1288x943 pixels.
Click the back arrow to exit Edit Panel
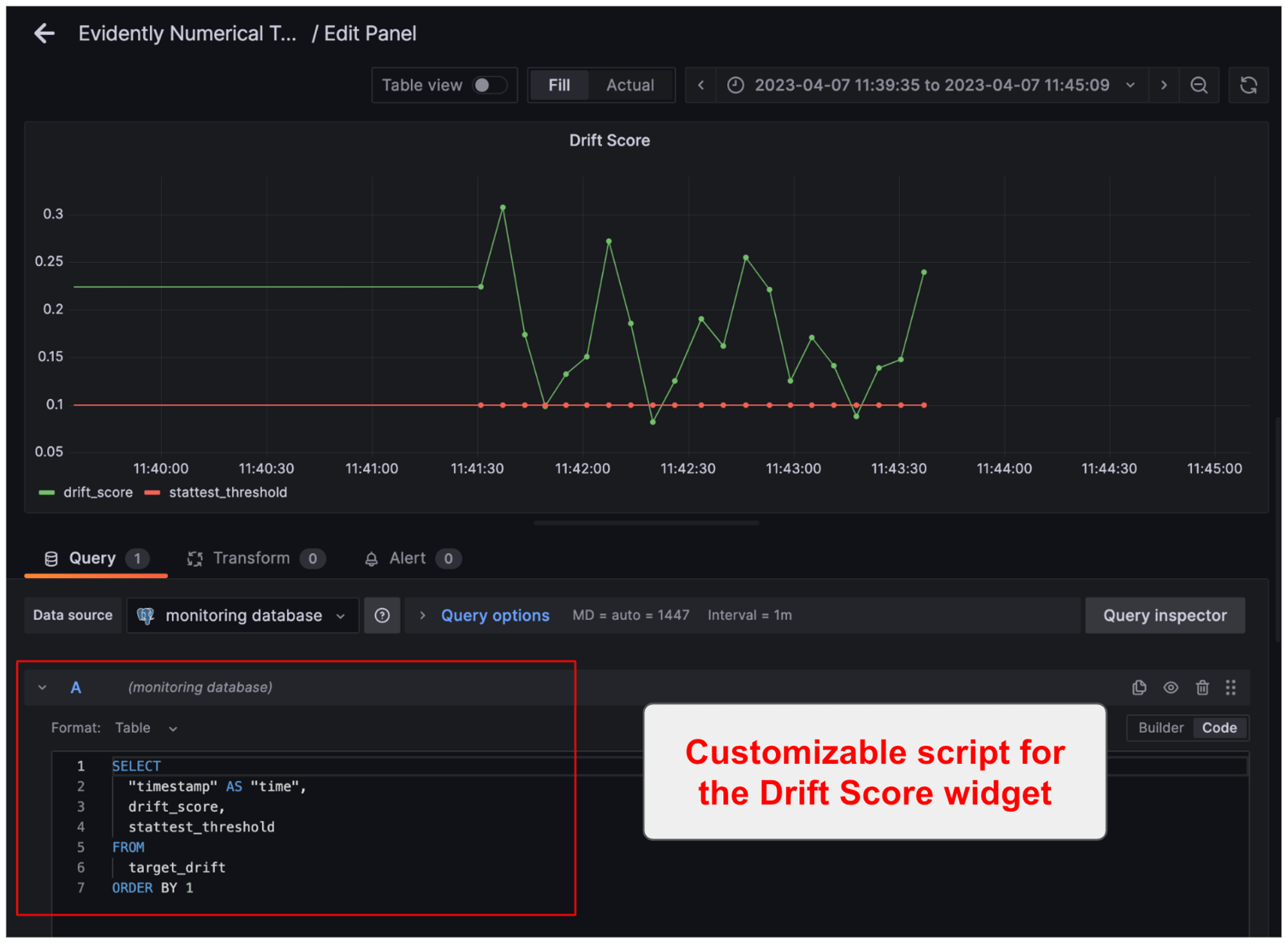44,33
